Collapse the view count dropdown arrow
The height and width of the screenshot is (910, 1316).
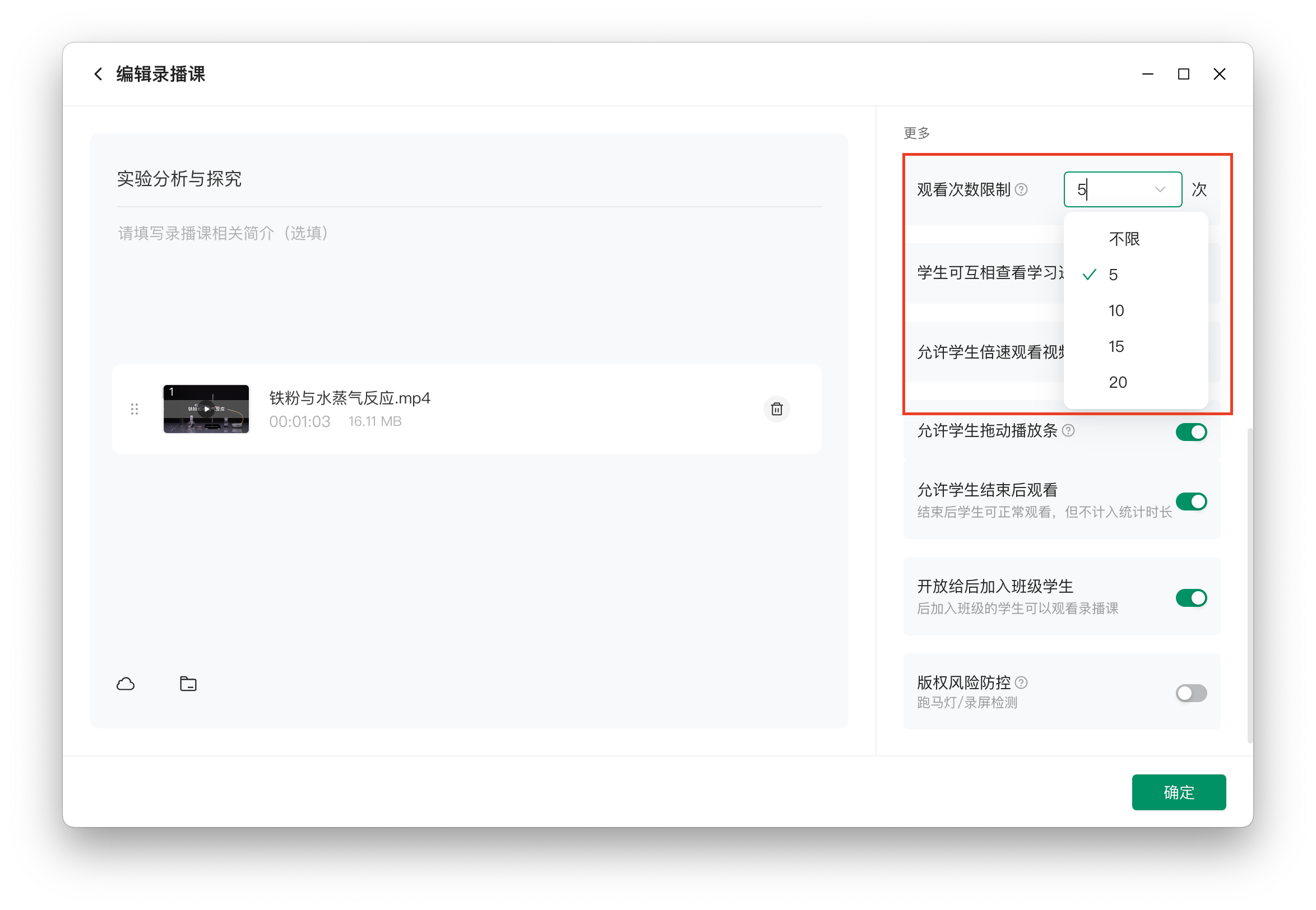point(1159,189)
